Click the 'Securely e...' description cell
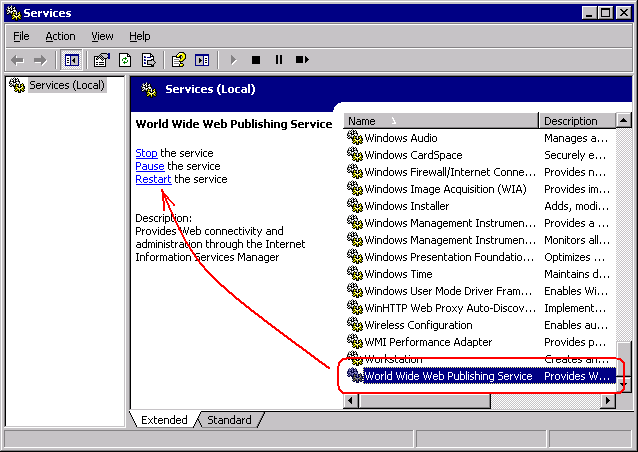Image resolution: width=638 pixels, height=452 pixels. click(x=575, y=155)
